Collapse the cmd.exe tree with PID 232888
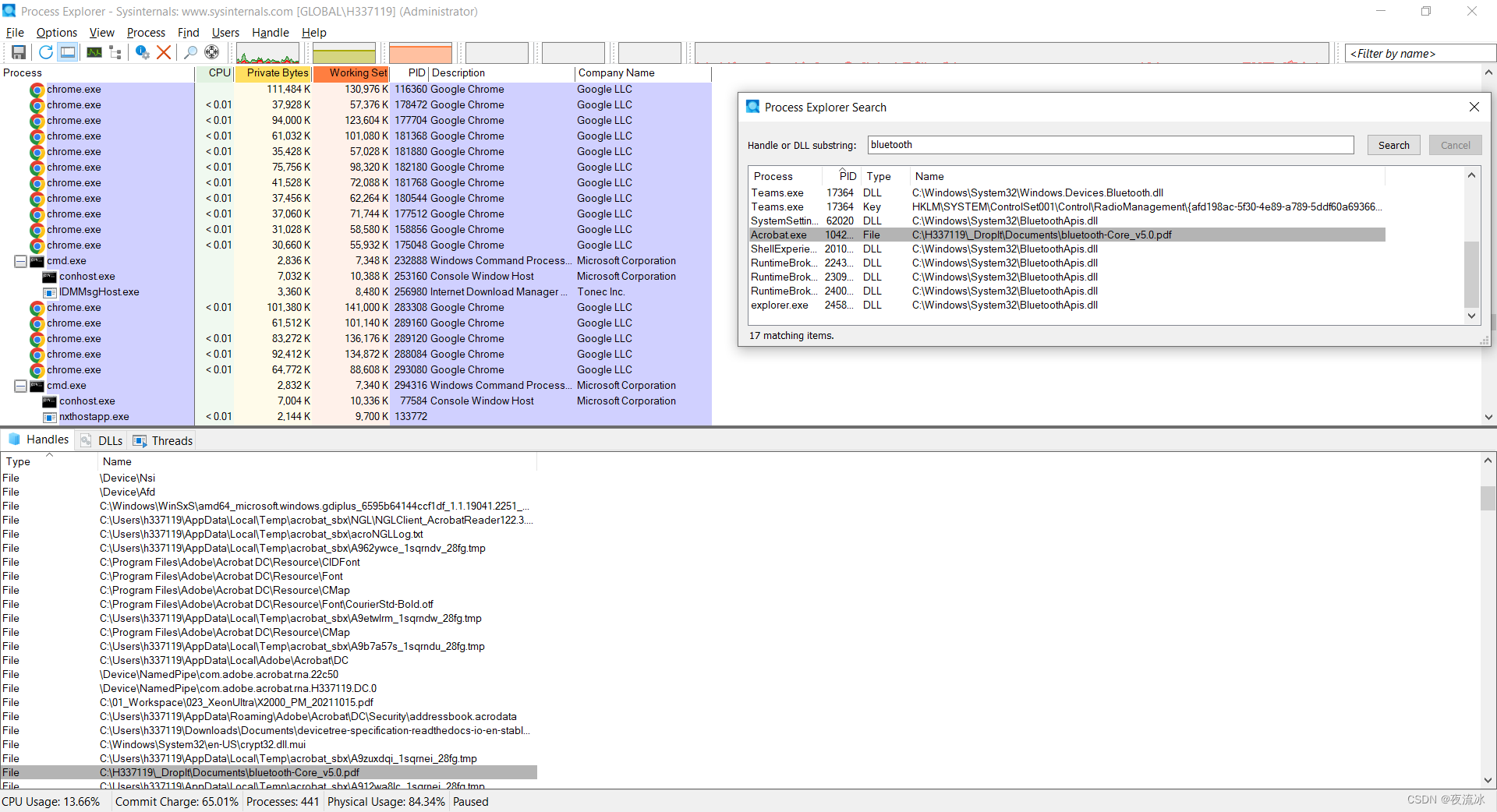This screenshot has width=1497, height=812. coord(20,261)
